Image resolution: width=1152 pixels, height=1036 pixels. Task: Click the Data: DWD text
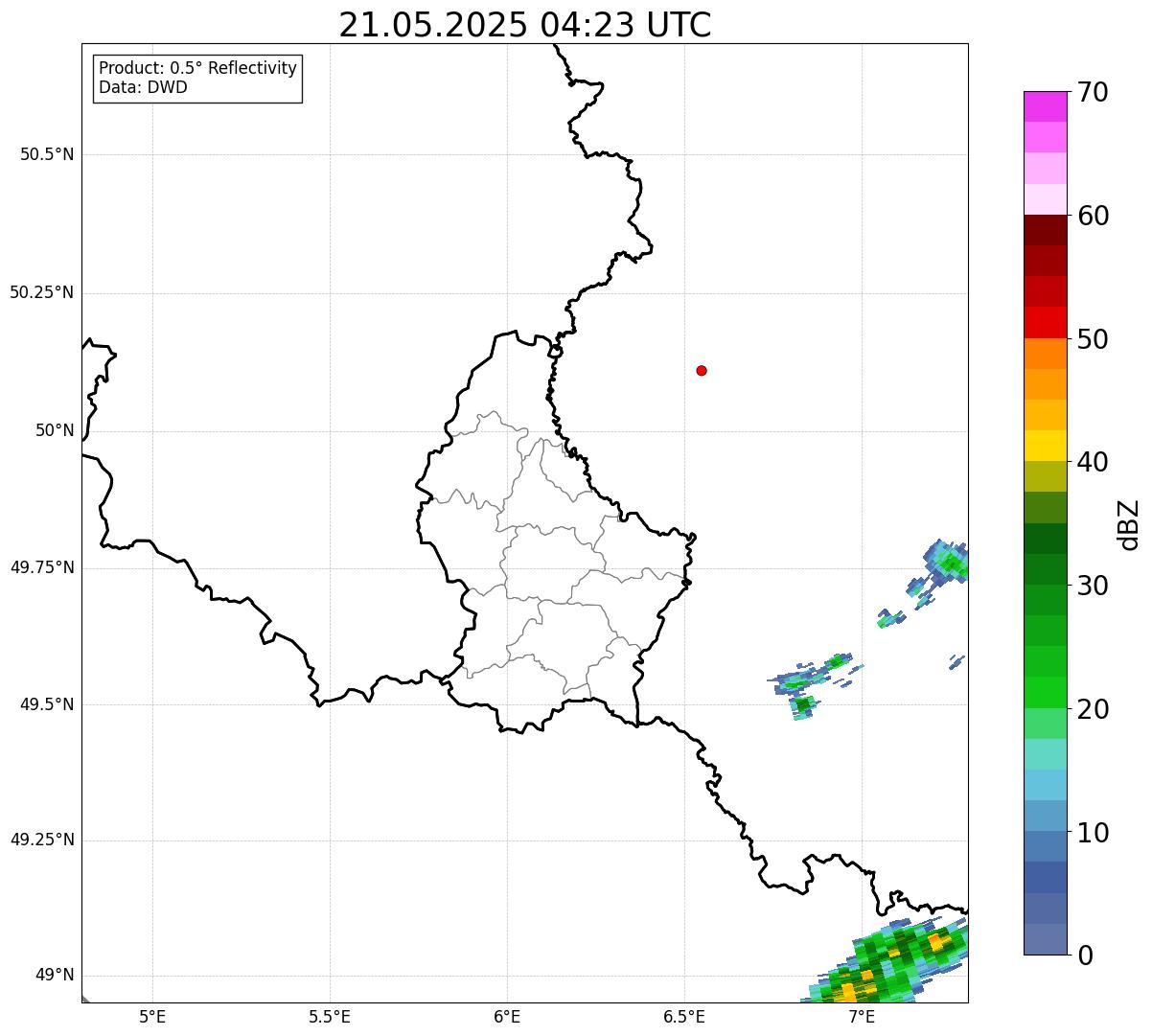pyautogui.click(x=144, y=87)
